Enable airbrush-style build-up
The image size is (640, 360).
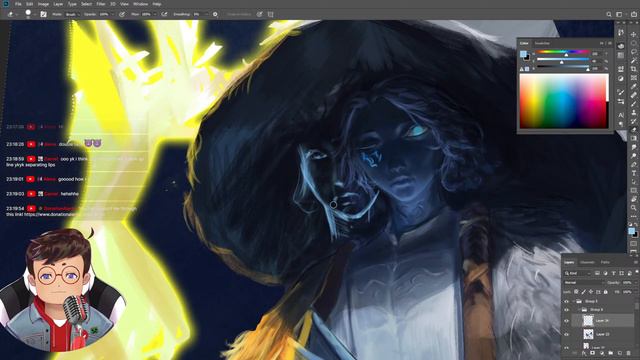click(164, 14)
